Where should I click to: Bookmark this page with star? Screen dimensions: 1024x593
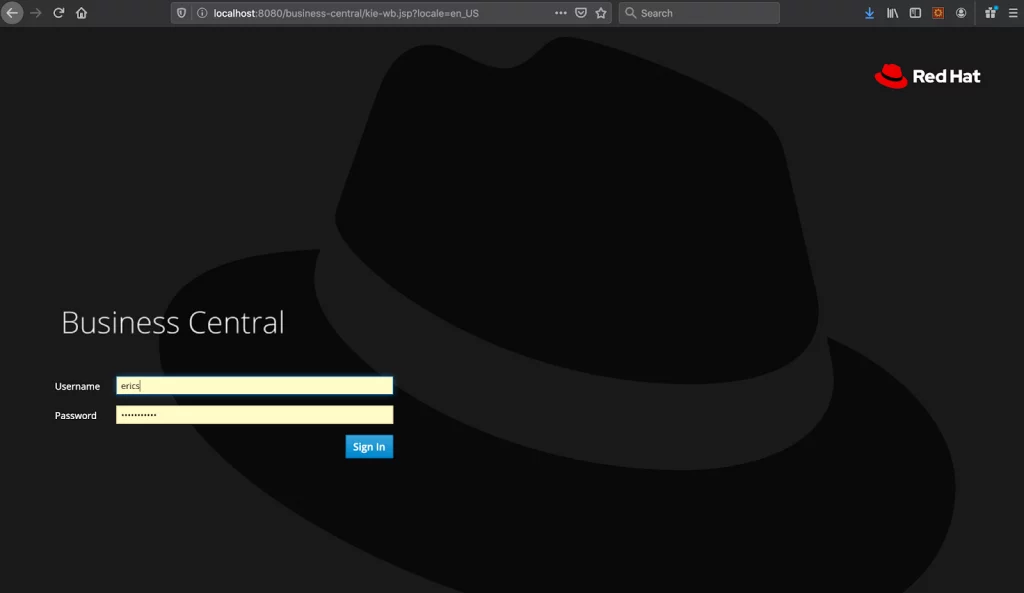(601, 13)
